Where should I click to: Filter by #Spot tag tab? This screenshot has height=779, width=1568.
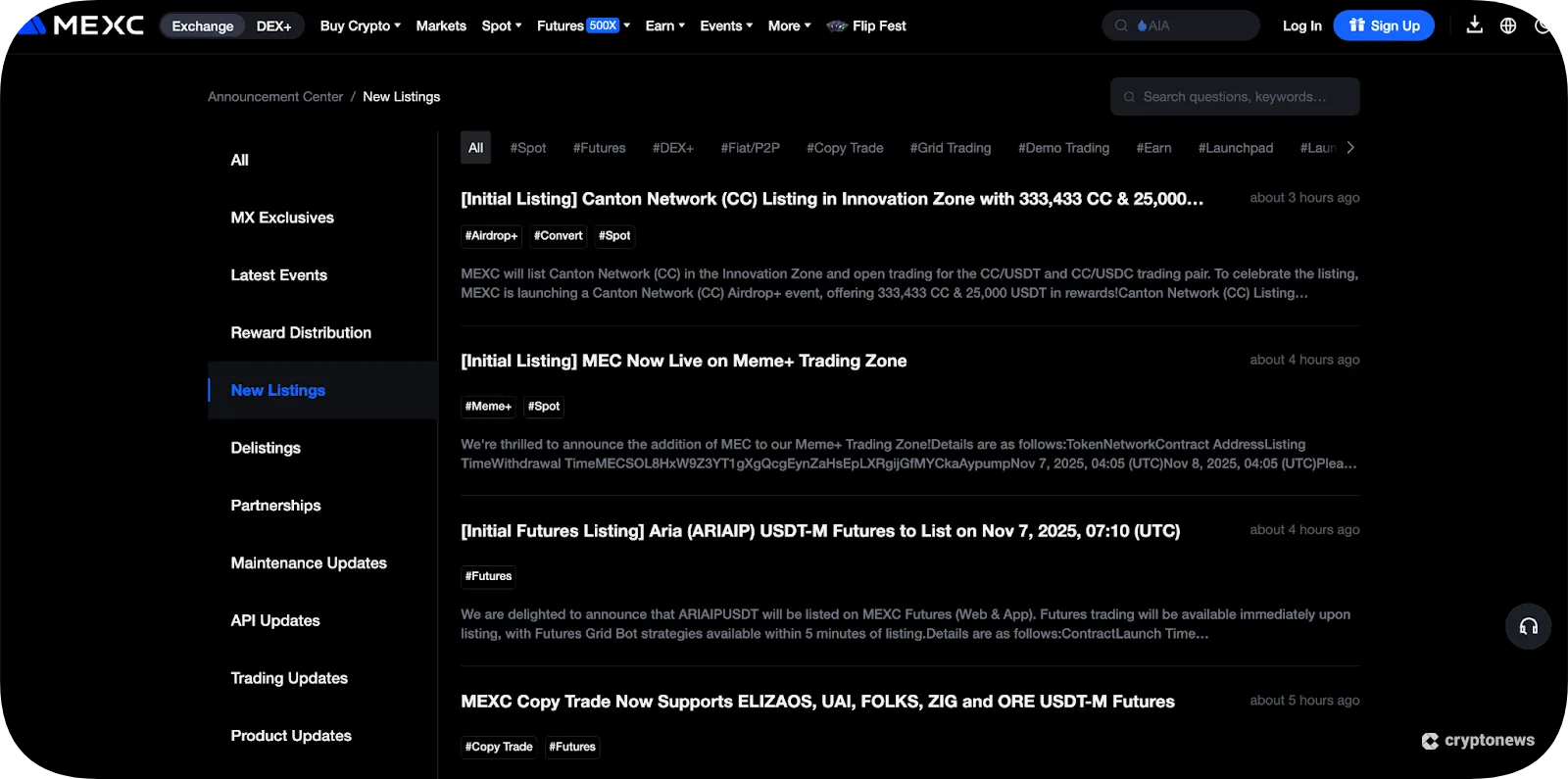click(528, 148)
